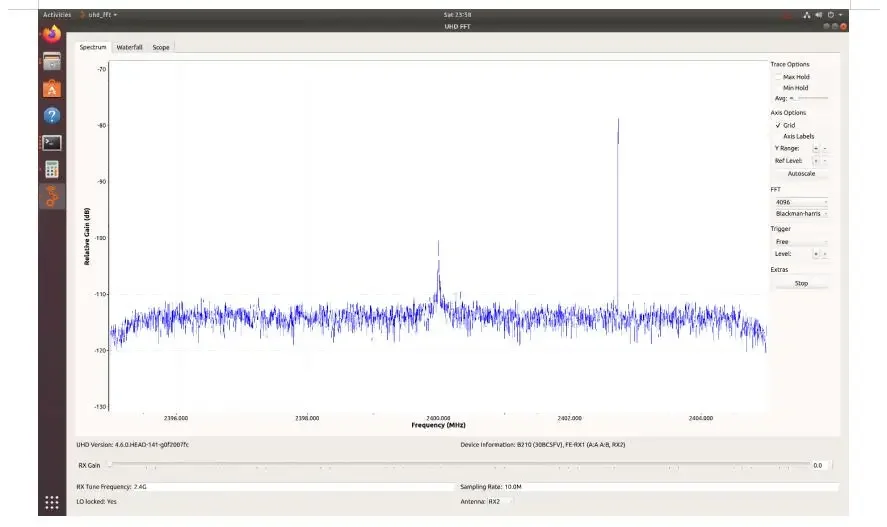Toggle the Grid checkbox off

click(779, 125)
